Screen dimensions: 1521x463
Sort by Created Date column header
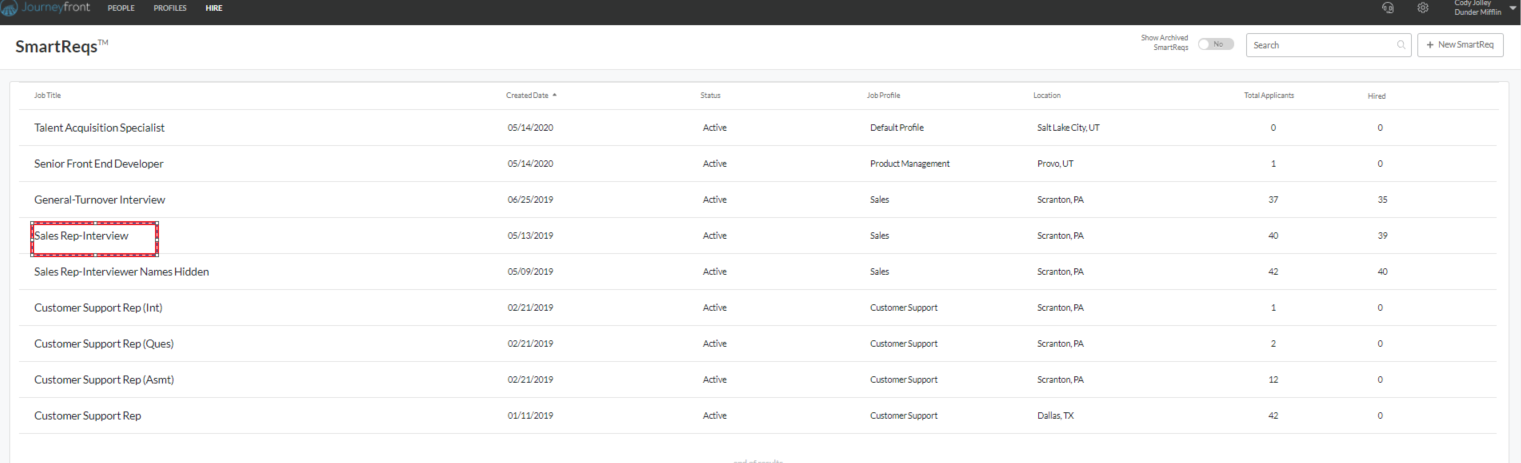click(527, 96)
